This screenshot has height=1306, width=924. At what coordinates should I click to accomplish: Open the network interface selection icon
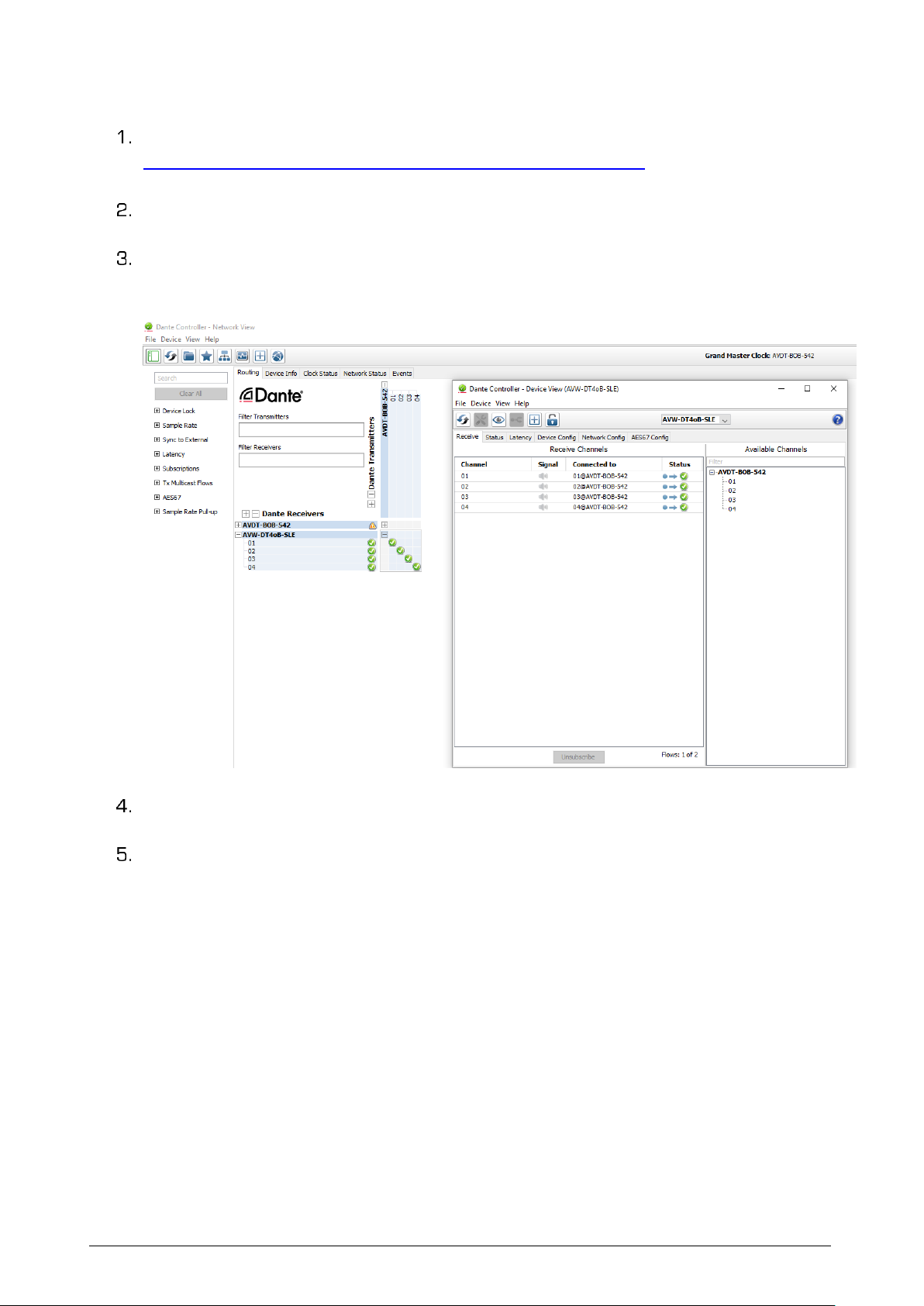pos(224,356)
